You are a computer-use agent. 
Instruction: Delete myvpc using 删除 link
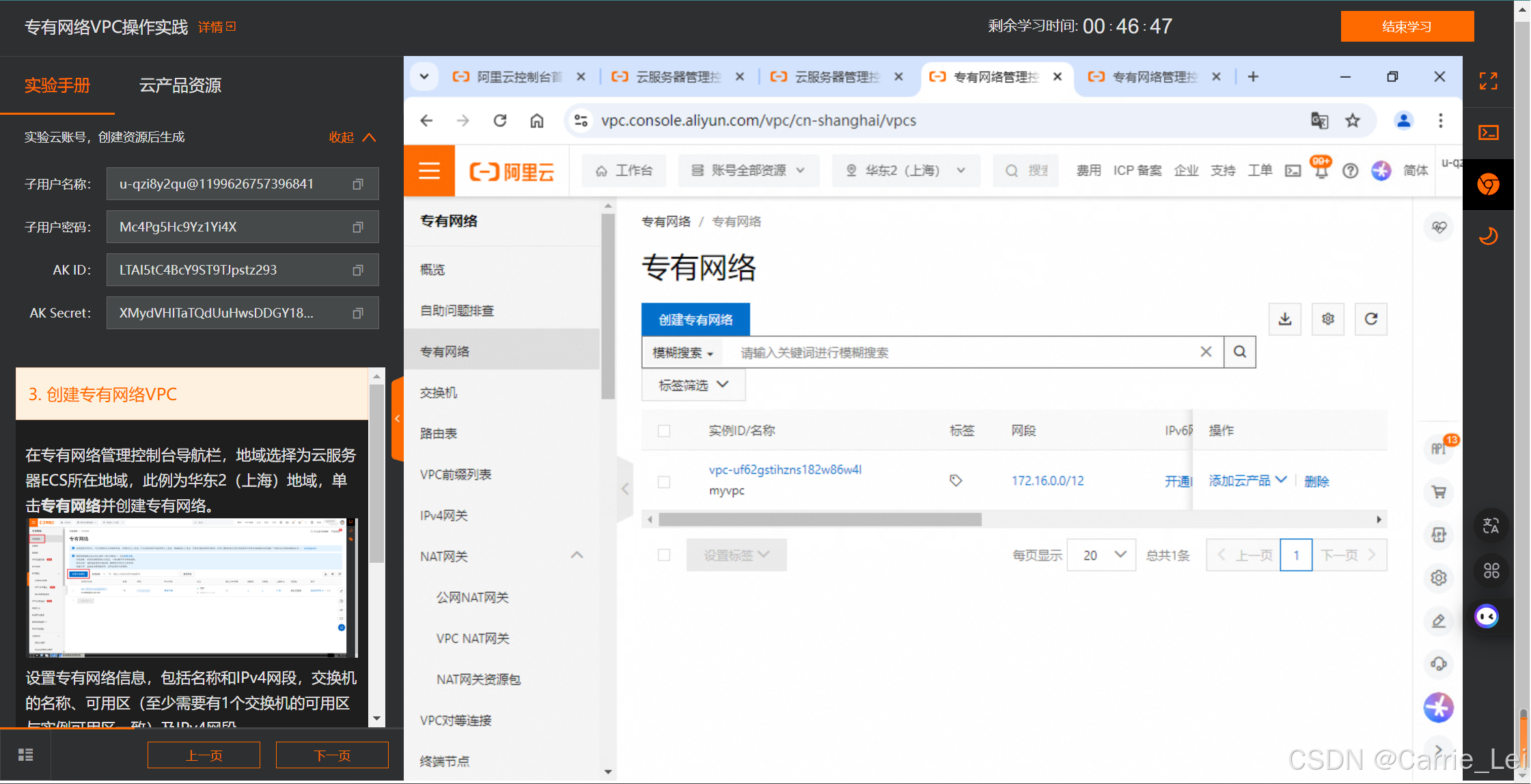coord(1316,481)
